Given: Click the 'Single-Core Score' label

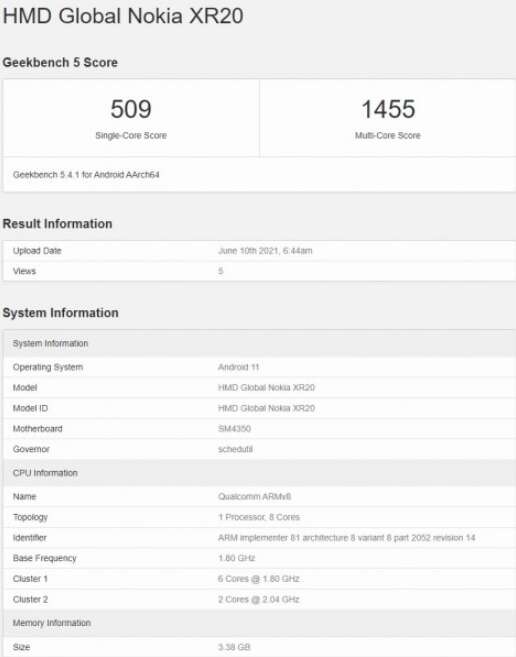Looking at the screenshot, I should (x=131, y=135).
